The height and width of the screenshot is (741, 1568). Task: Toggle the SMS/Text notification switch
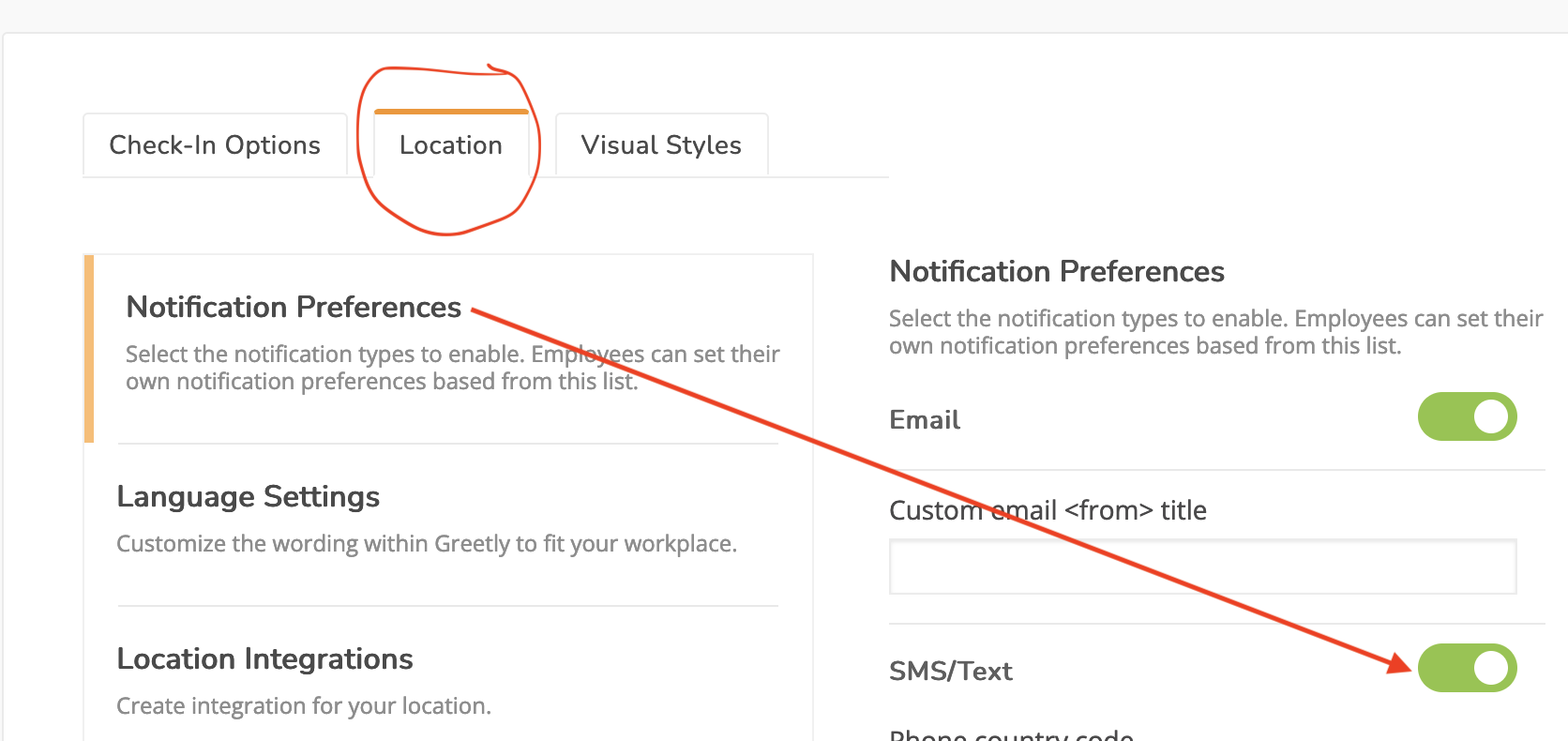[x=1467, y=668]
